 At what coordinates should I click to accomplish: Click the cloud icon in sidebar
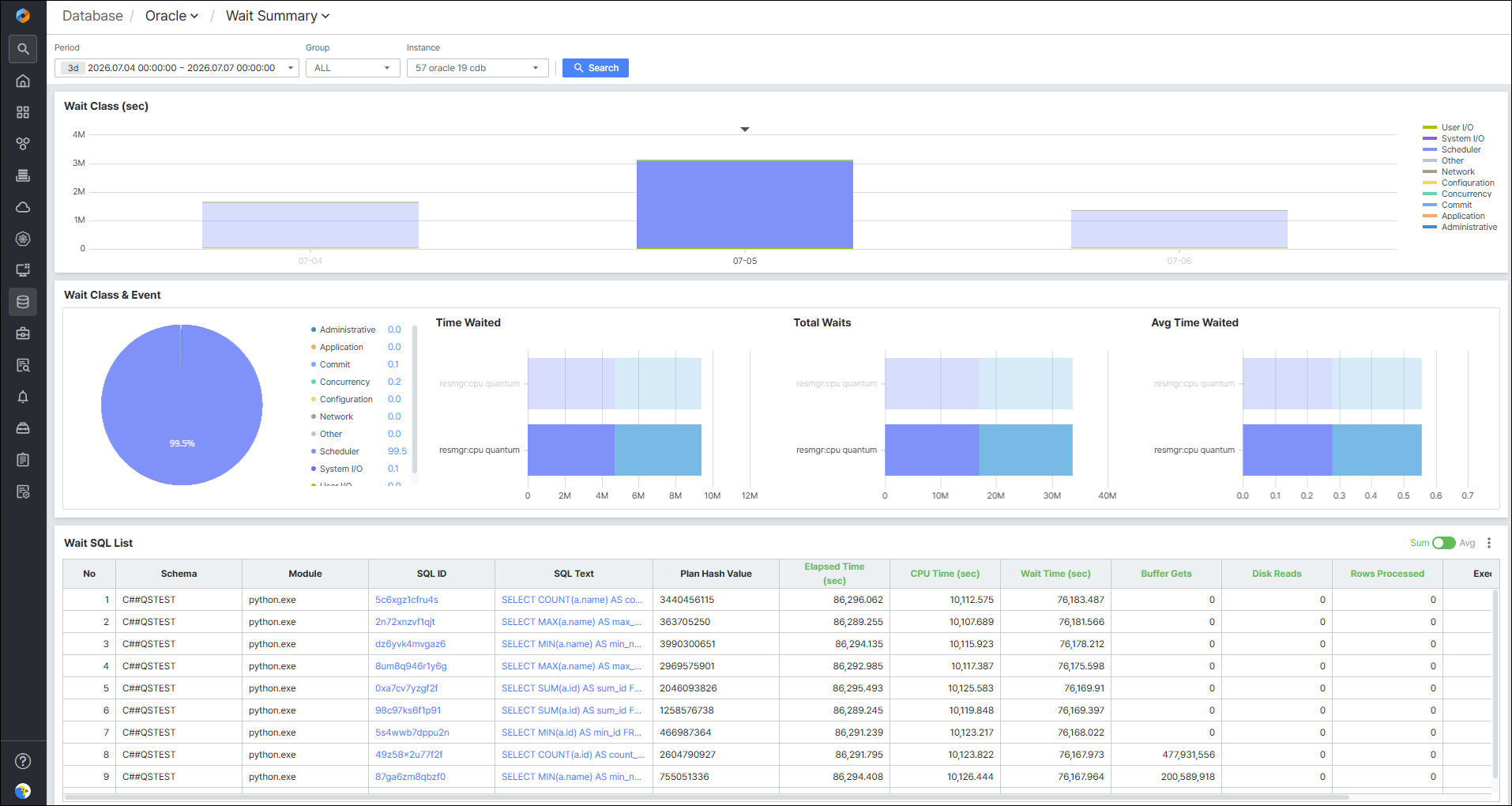click(23, 207)
